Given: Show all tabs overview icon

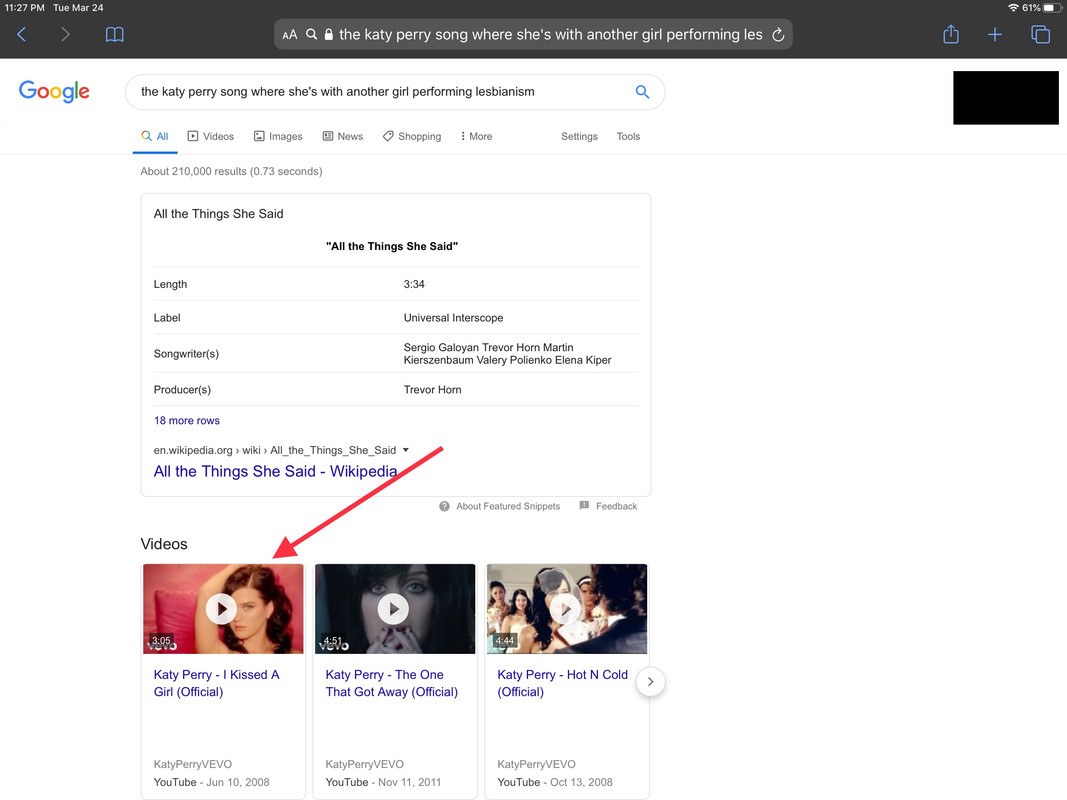Looking at the screenshot, I should pos(1040,34).
